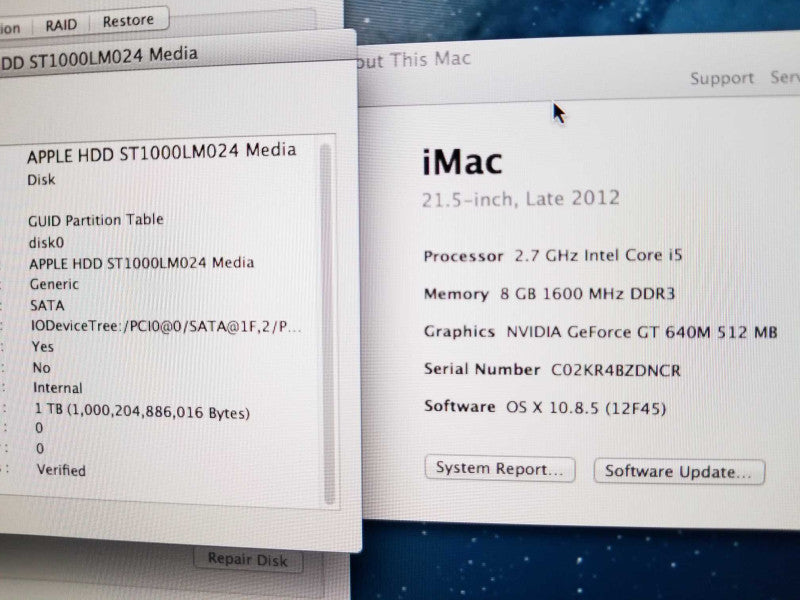Select the '1 TB (1,000,204,886,016 Bytes)' capacity

coord(142,411)
